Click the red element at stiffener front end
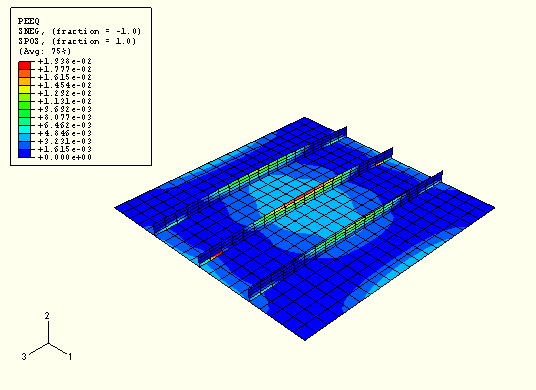Image resolution: width=536 pixels, height=390 pixels. click(216, 254)
